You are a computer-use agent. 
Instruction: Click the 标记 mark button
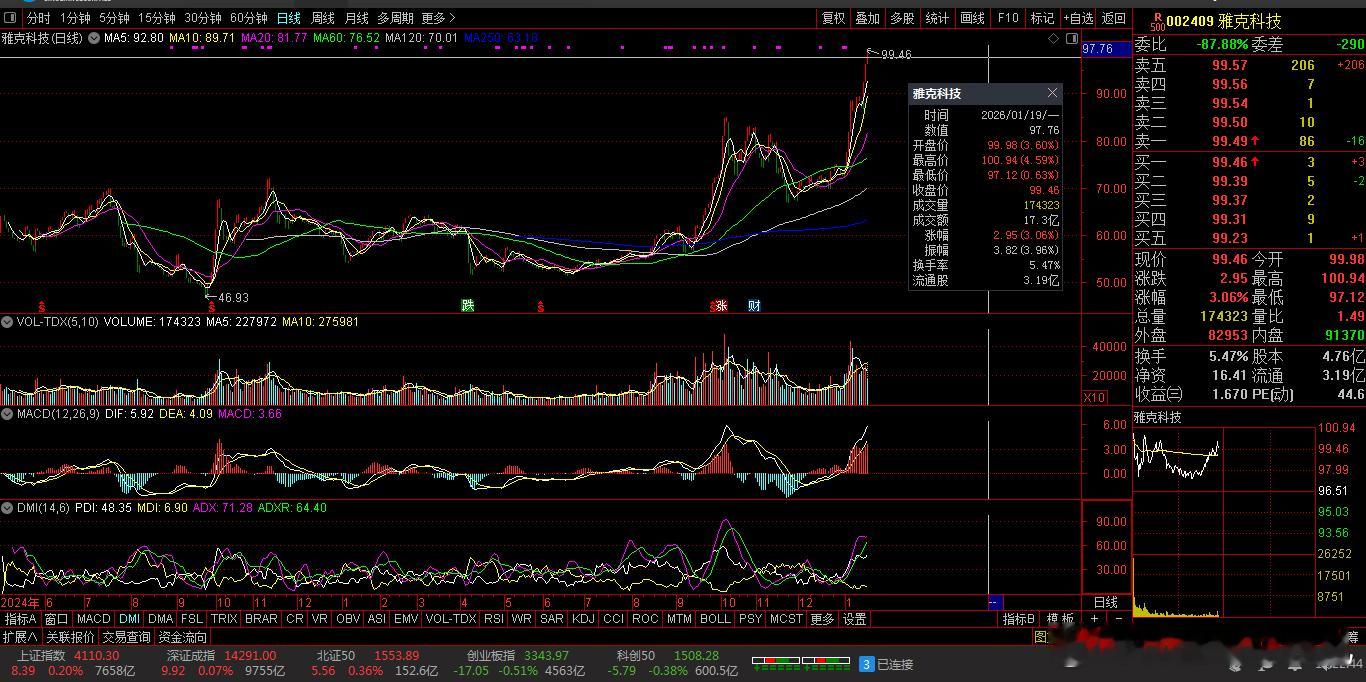point(1042,18)
